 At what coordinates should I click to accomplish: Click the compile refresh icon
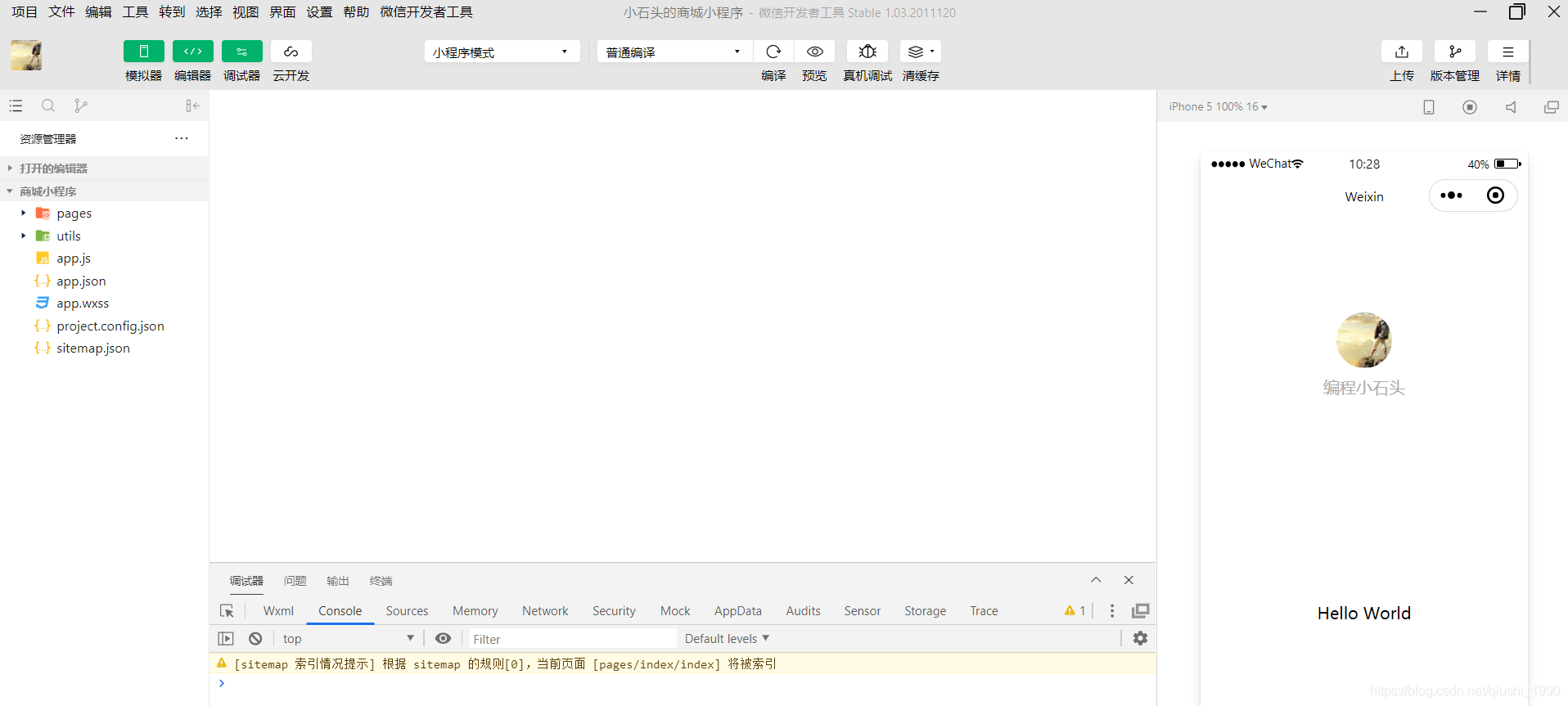tap(773, 52)
